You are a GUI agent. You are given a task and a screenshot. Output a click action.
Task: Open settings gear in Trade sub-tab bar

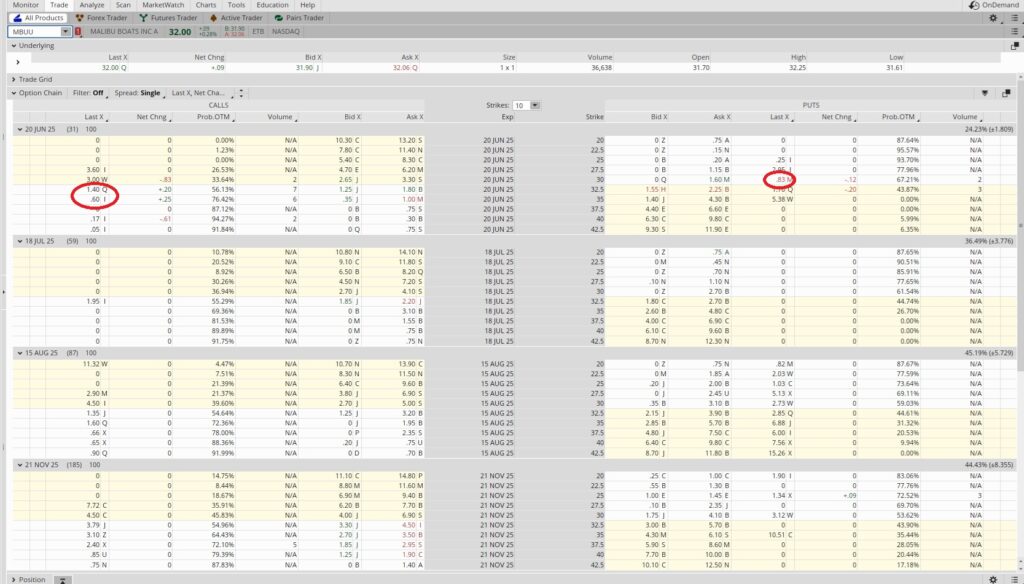click(x=993, y=18)
